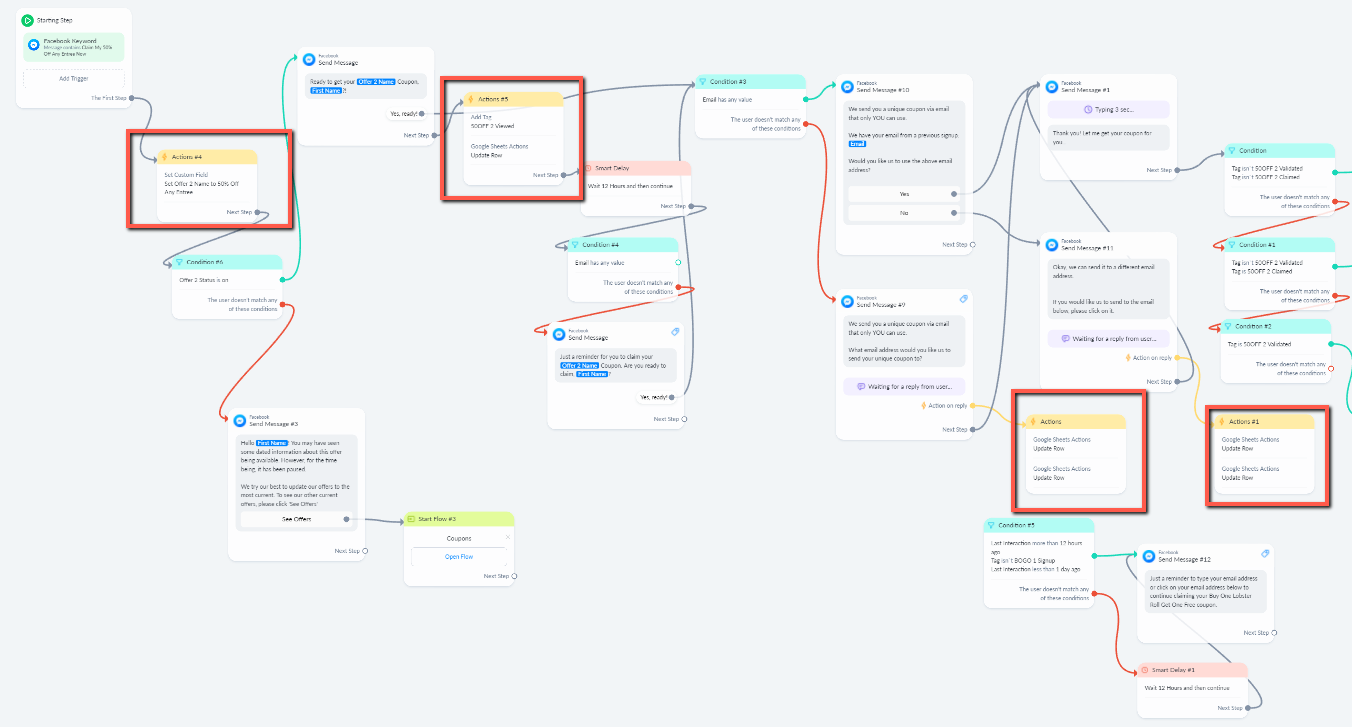
Task: Click the Next Step connector on Start Flow #3
Action: (514, 576)
